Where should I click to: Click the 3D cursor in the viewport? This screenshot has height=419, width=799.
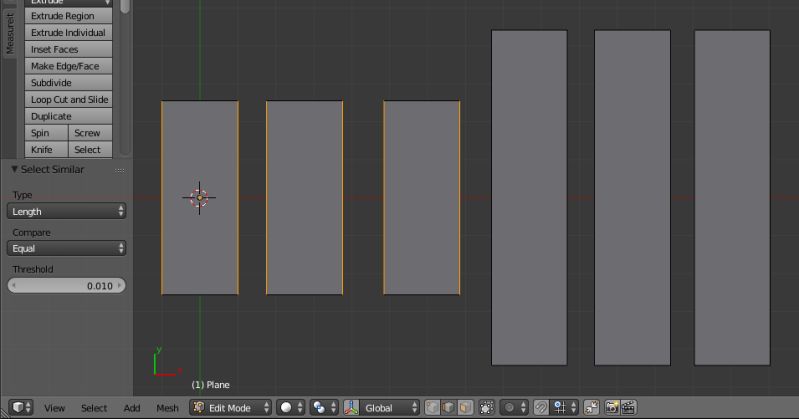point(199,198)
